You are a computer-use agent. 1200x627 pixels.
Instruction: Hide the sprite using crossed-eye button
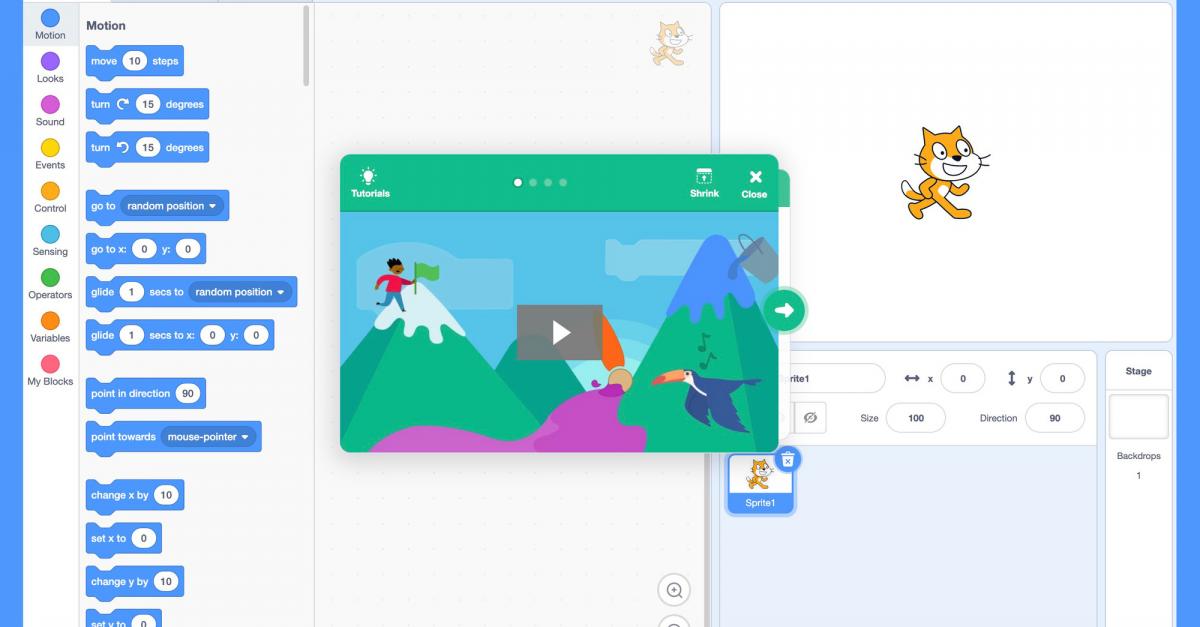[811, 418]
